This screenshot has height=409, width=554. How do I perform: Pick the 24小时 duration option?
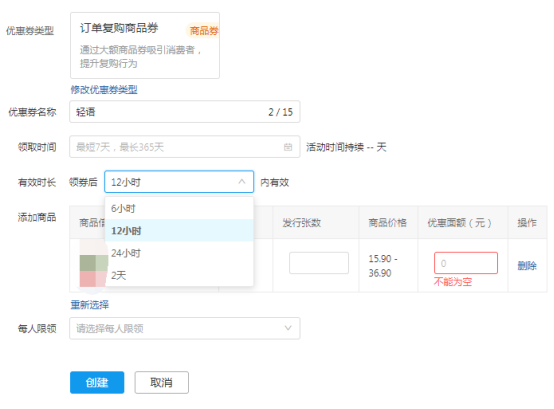coord(179,253)
